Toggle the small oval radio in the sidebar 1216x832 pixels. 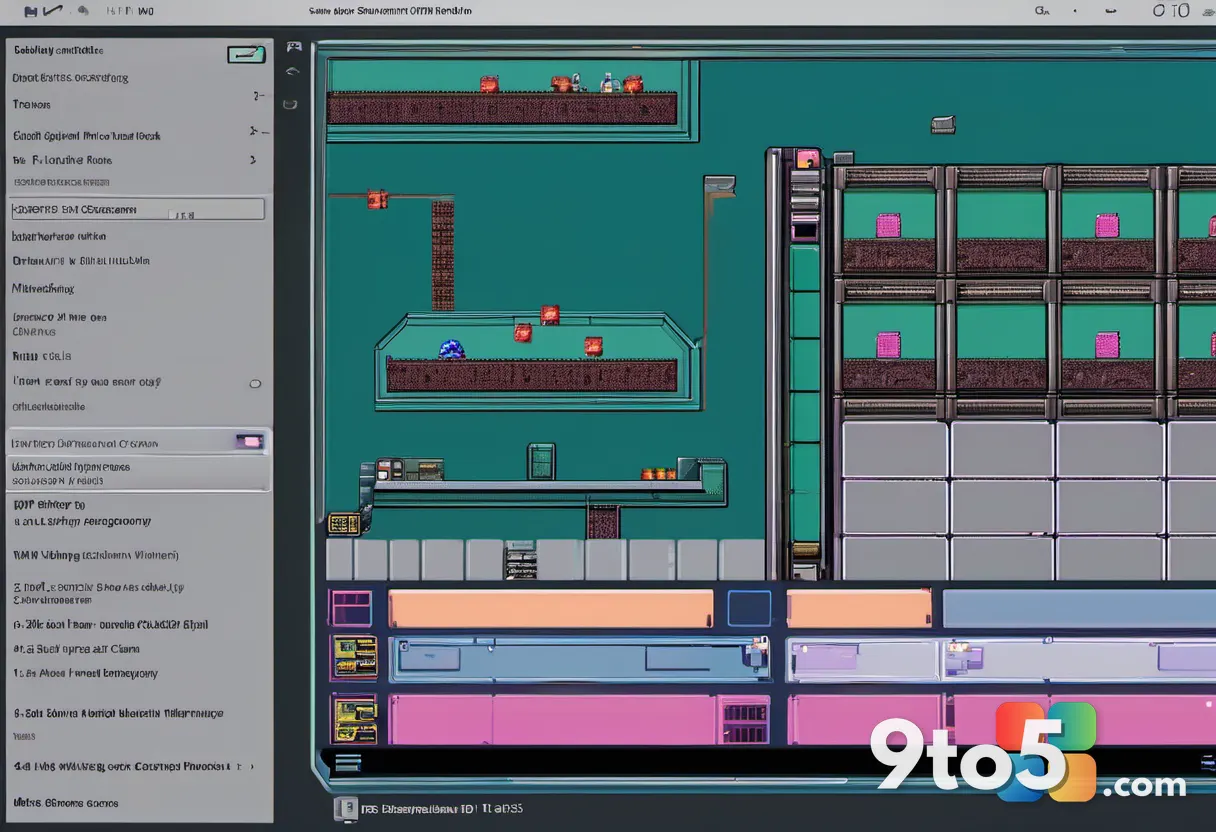[x=255, y=383]
